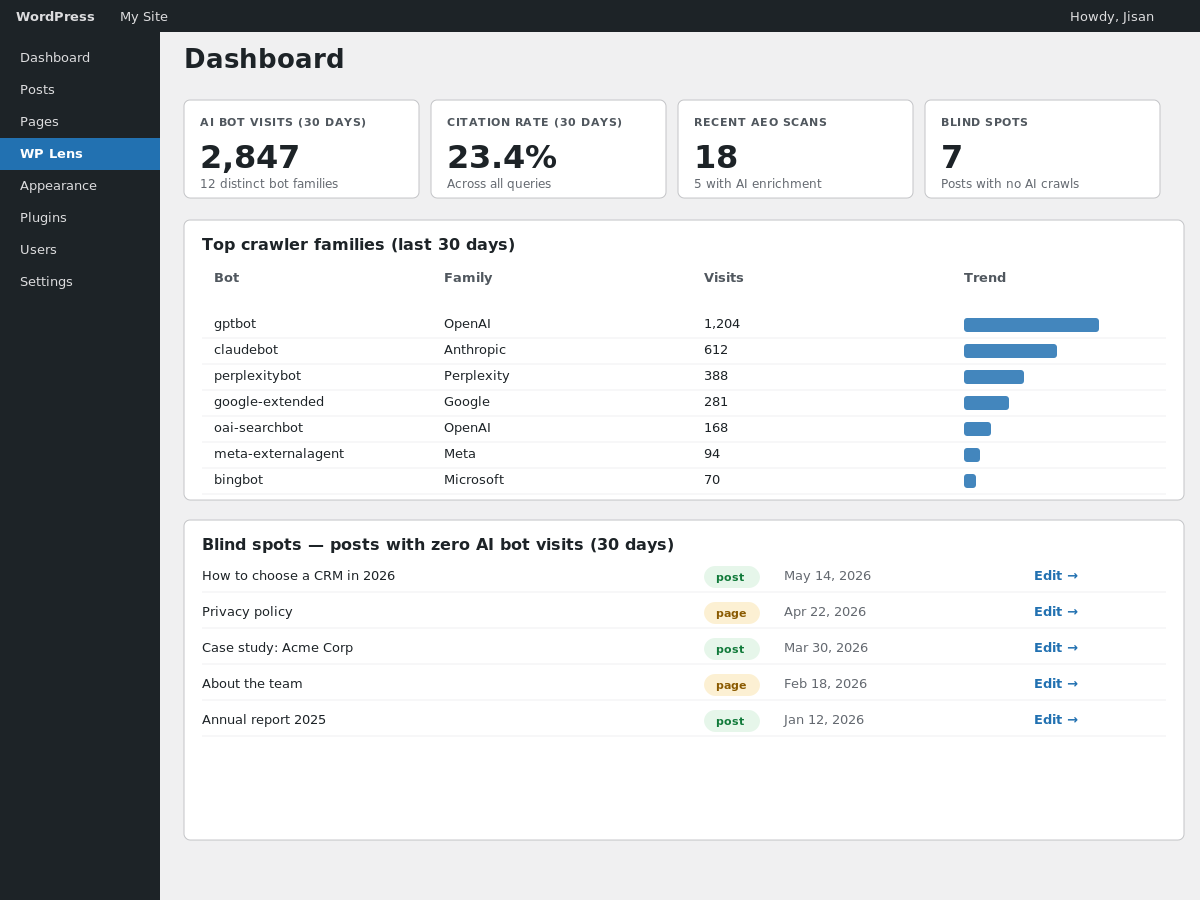The image size is (1200, 900).
Task: Go to Pages in the sidebar
Action: [80, 122]
